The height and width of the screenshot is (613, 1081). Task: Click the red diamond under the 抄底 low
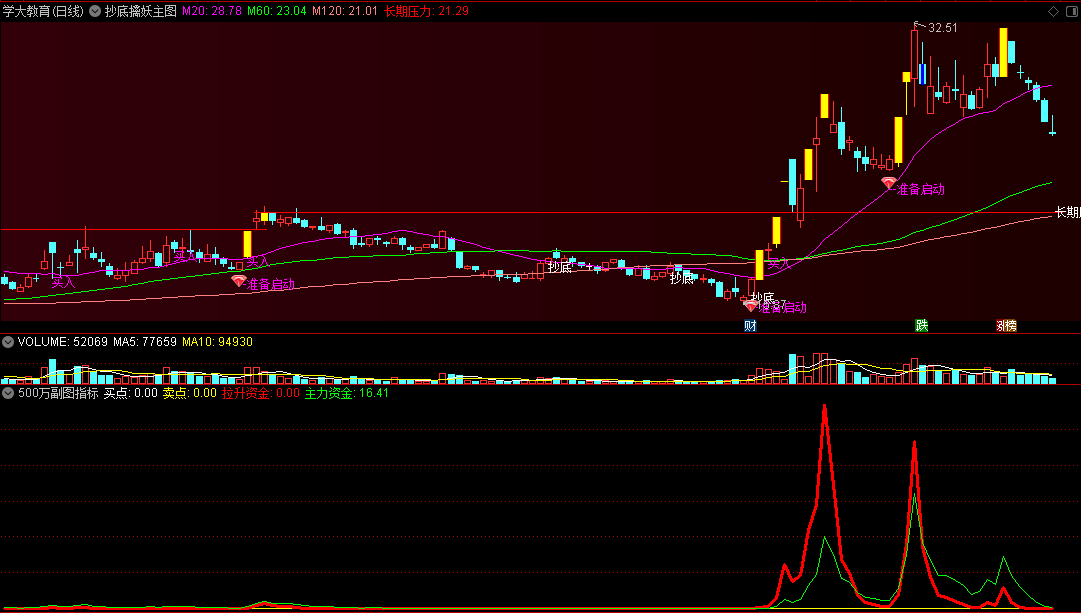coord(751,305)
